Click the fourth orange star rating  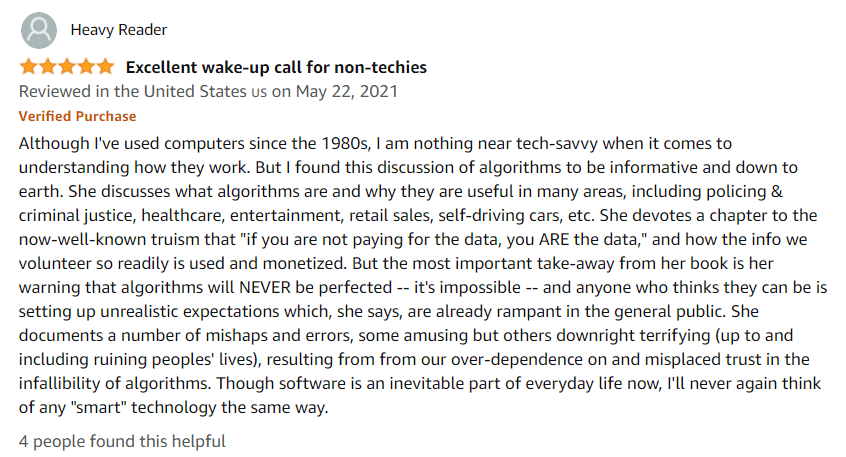click(86, 67)
